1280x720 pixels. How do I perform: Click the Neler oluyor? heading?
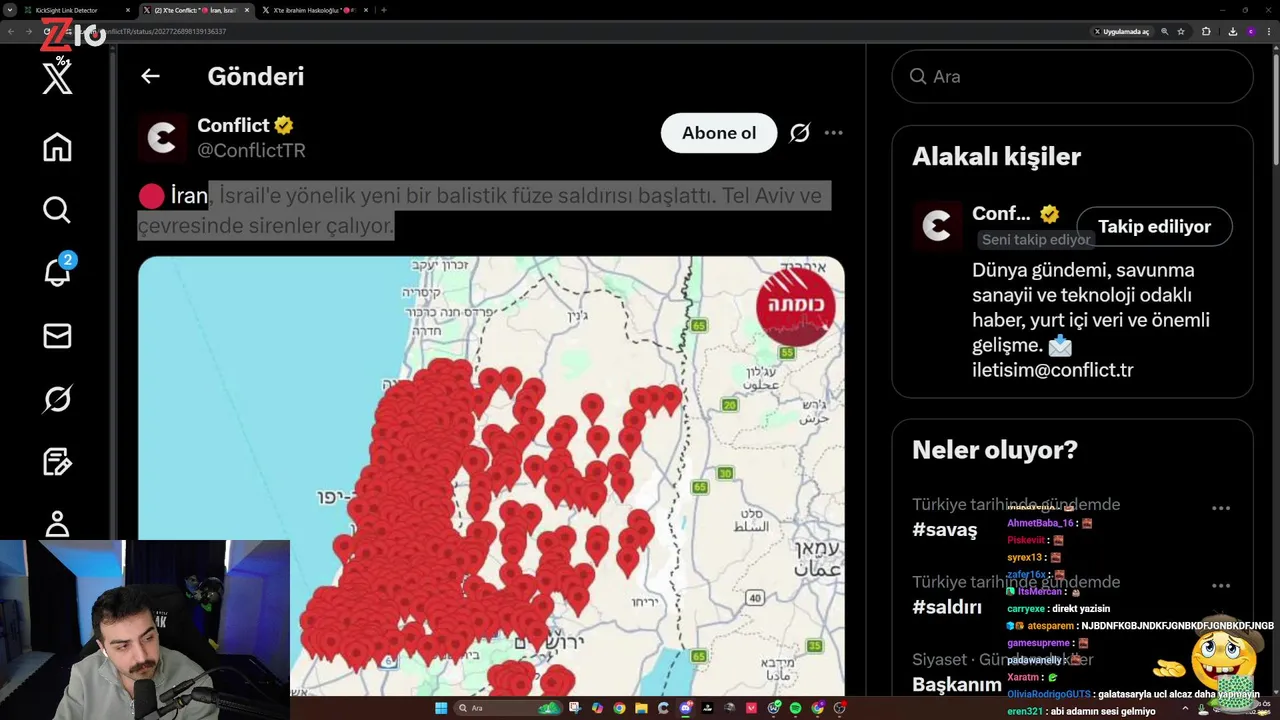tap(995, 450)
